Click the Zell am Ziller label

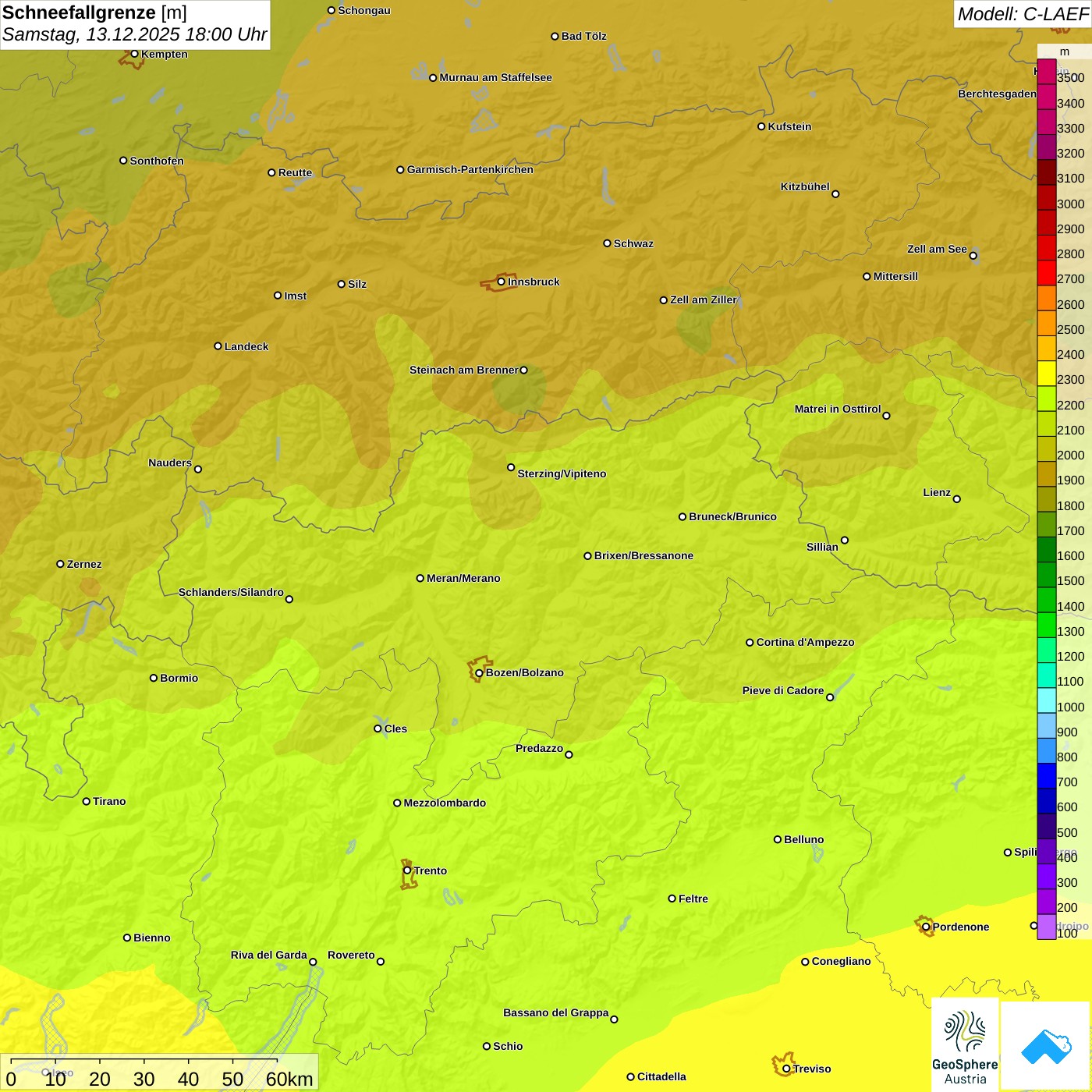point(704,300)
